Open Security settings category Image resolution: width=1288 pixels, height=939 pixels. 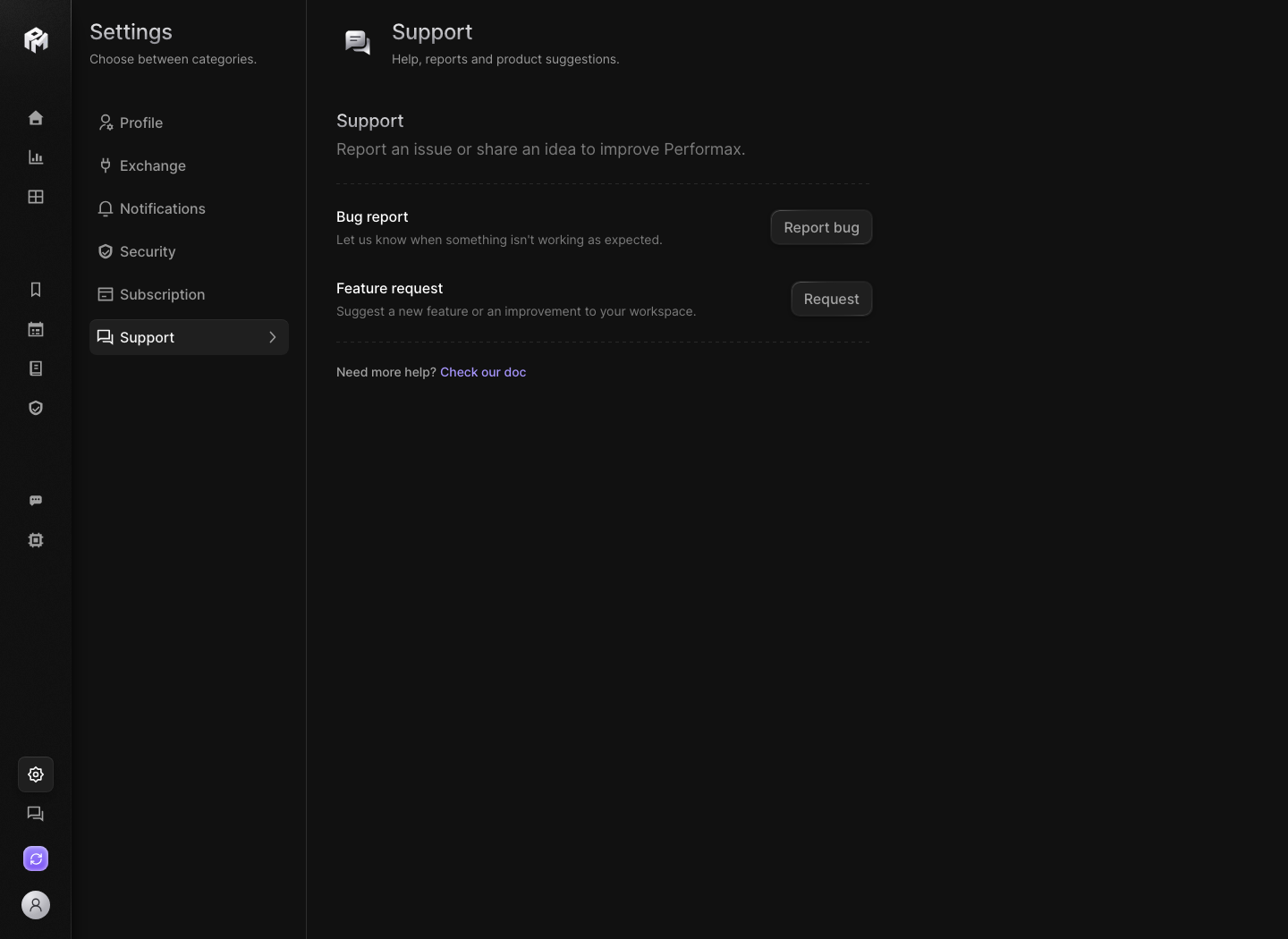(189, 251)
